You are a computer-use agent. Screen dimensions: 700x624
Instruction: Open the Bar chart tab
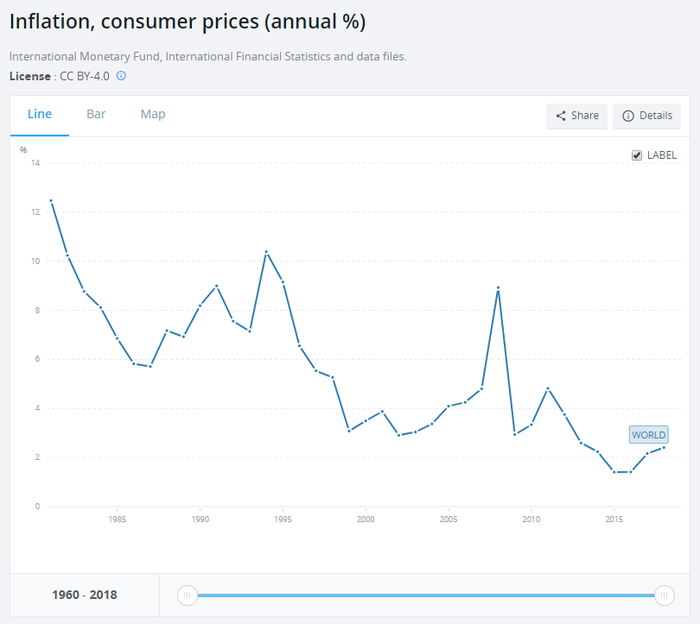coord(96,114)
